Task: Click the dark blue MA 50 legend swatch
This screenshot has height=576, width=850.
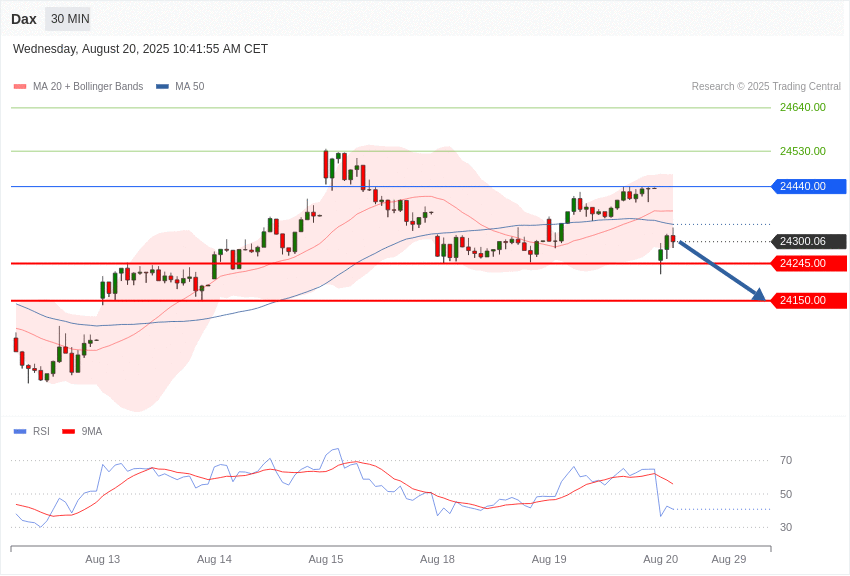Action: click(x=162, y=87)
